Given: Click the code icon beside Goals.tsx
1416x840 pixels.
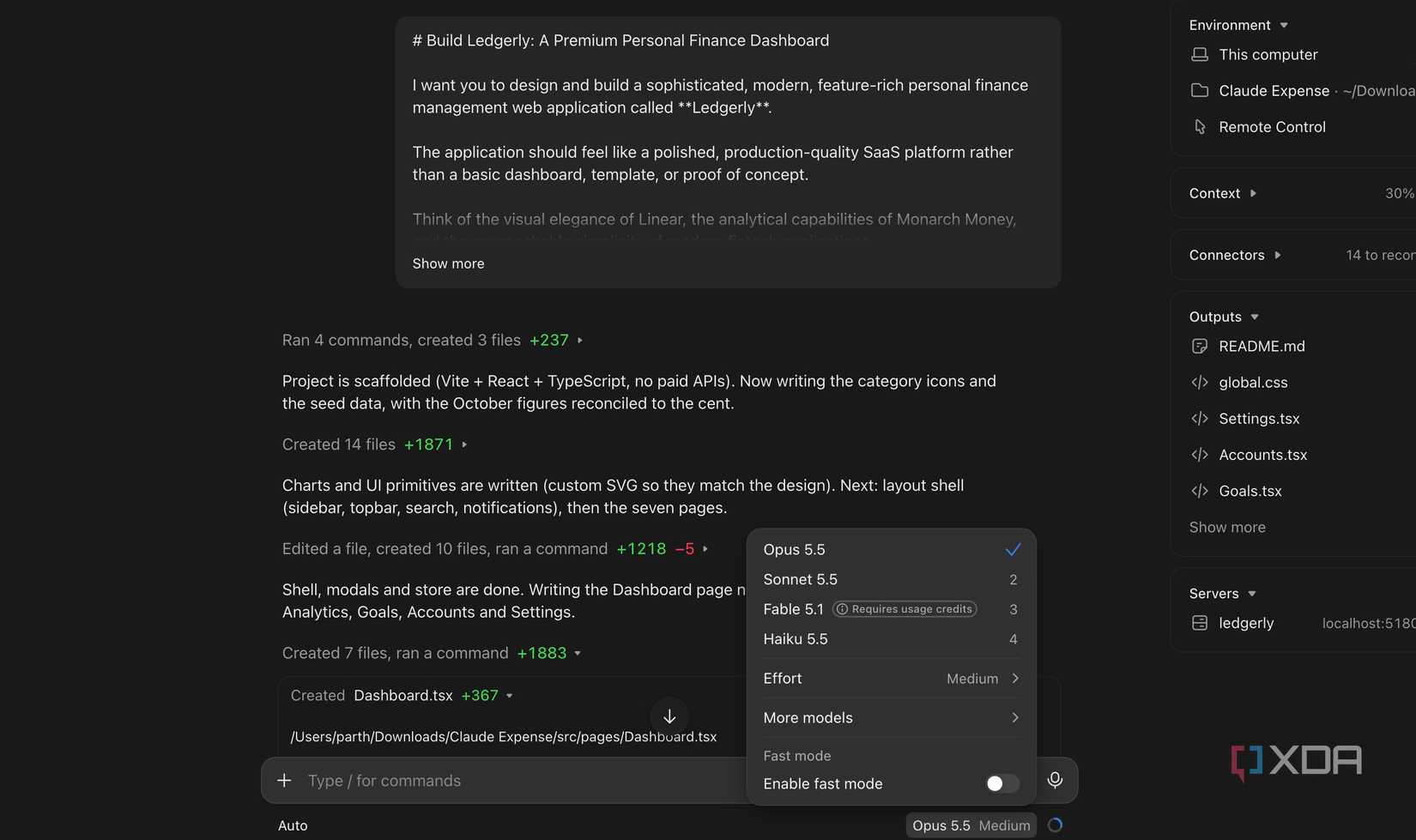Looking at the screenshot, I should pos(1200,491).
